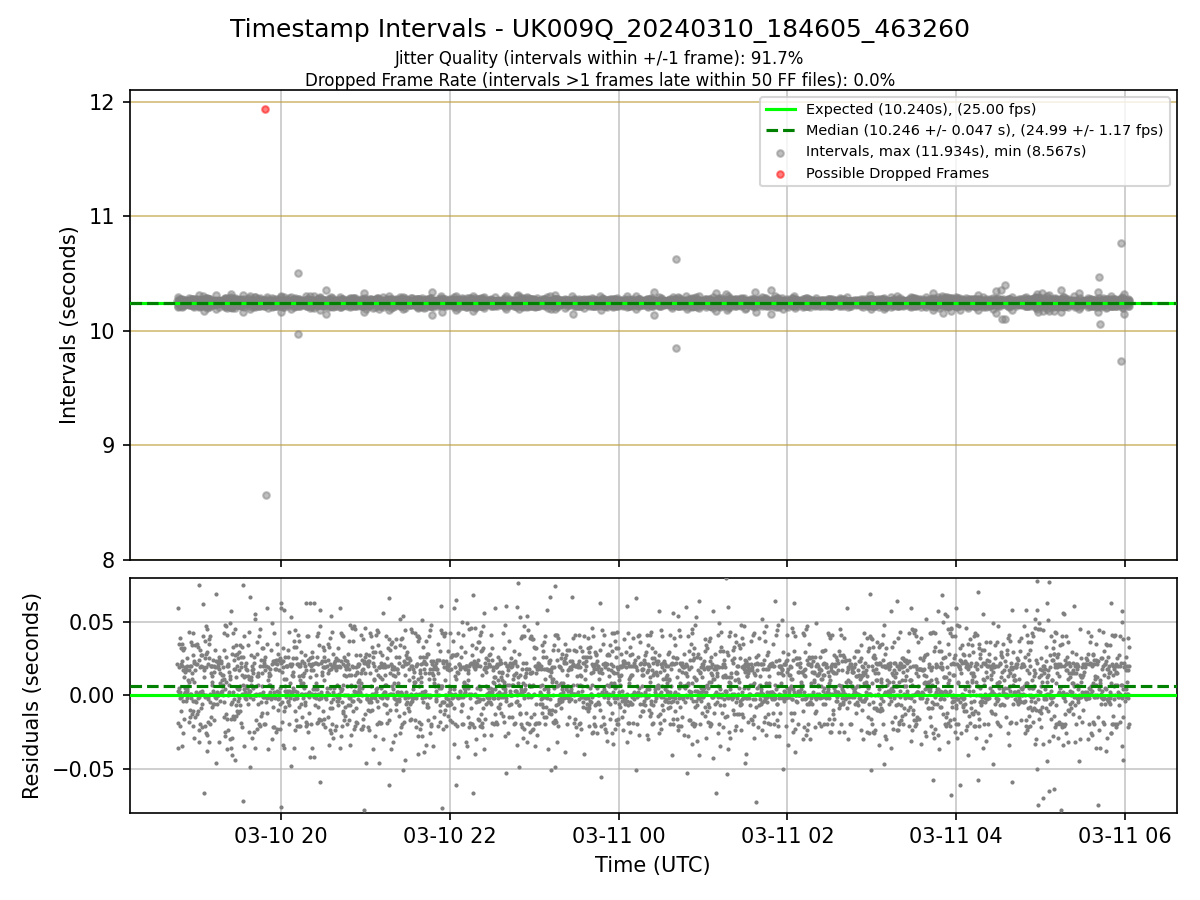
Task: Click the 03-11 04 x-axis tick label
Action: 956,835
